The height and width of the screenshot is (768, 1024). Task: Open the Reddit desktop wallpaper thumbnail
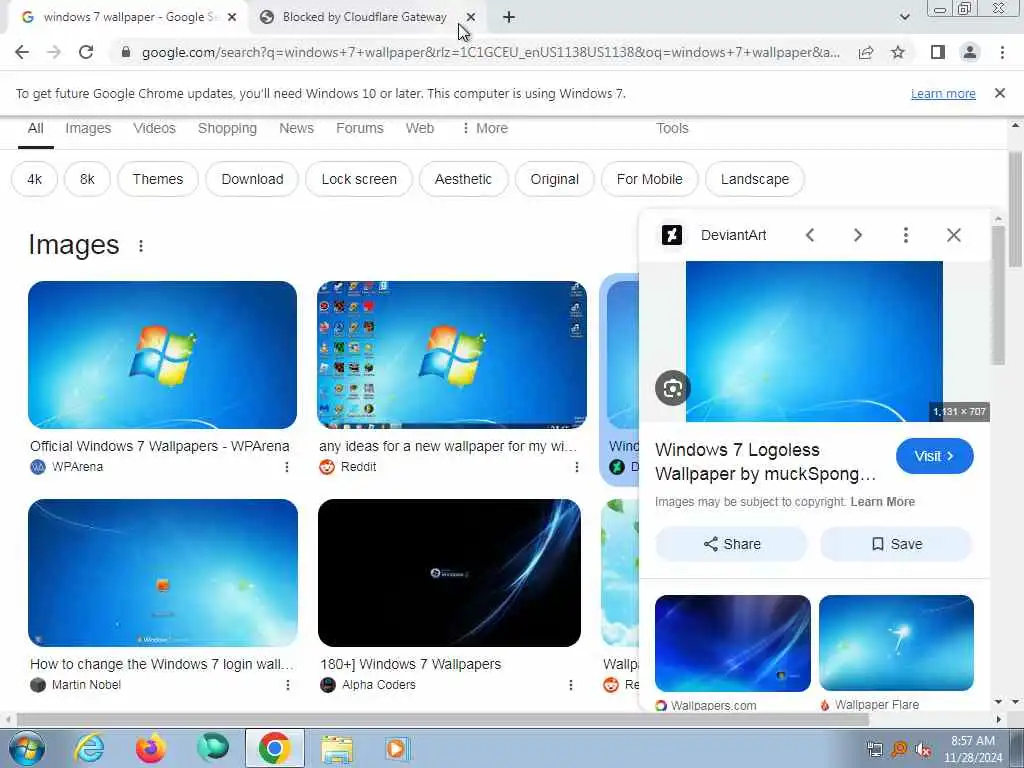[x=452, y=355]
